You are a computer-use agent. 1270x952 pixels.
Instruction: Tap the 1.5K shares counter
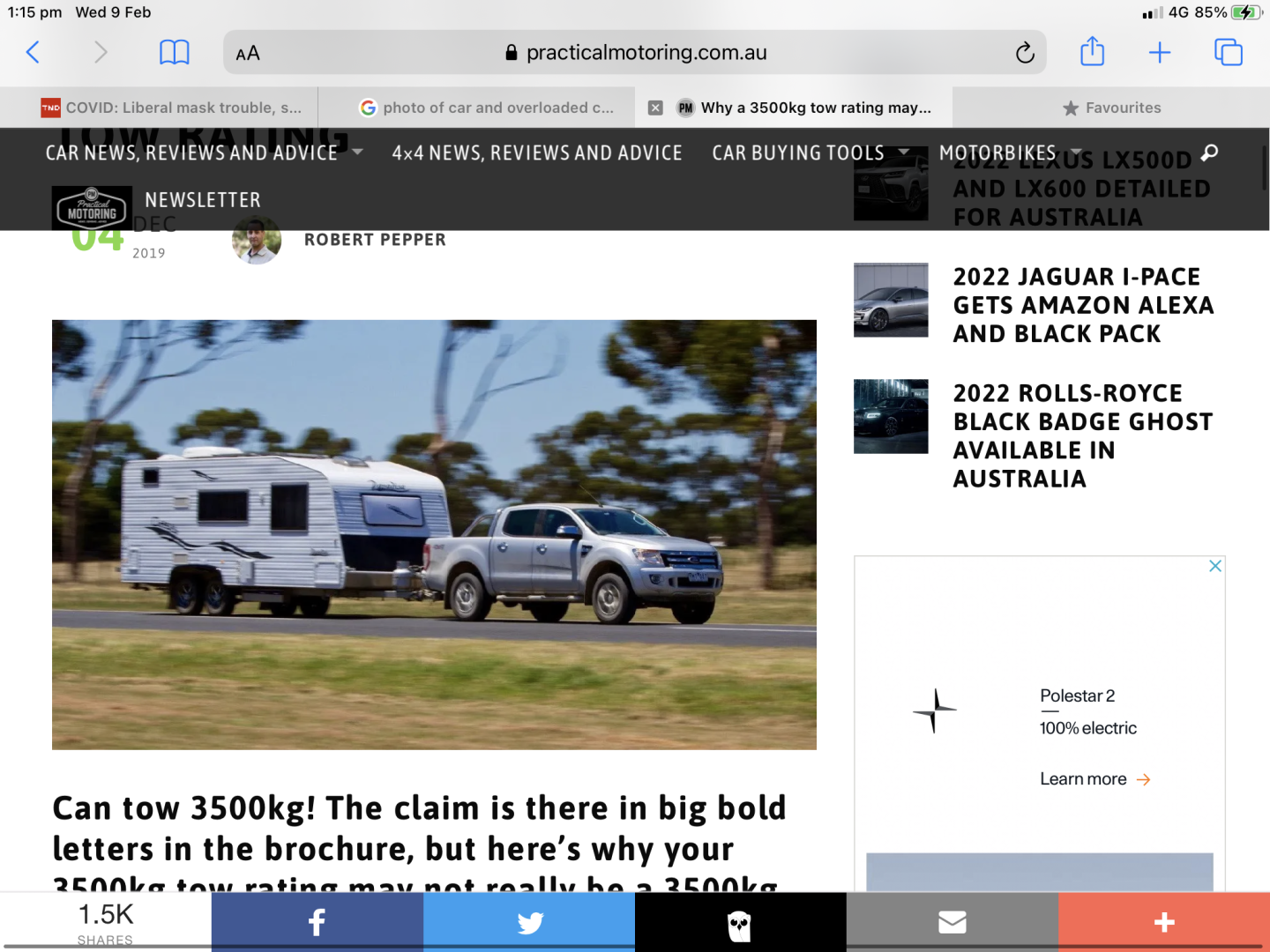coord(106,922)
